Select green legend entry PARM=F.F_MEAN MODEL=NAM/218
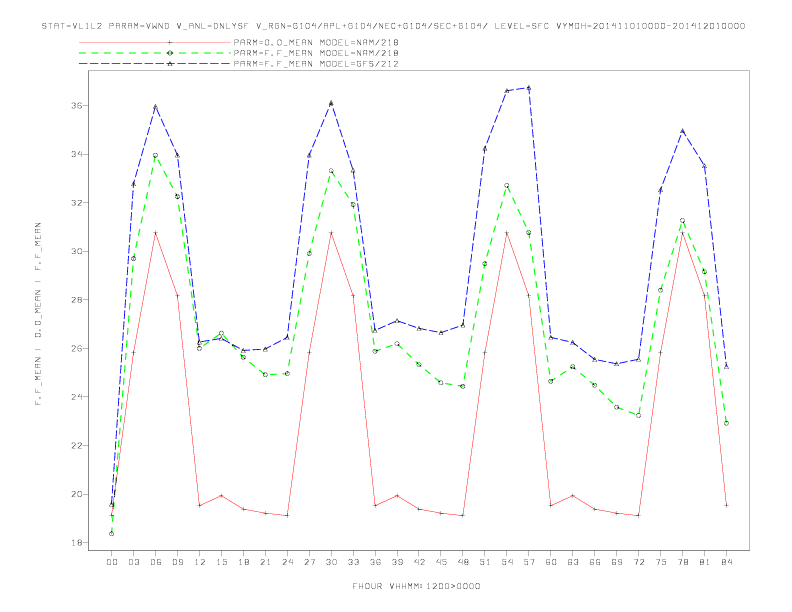The height and width of the screenshot is (612, 792). pyautogui.click(x=316, y=53)
